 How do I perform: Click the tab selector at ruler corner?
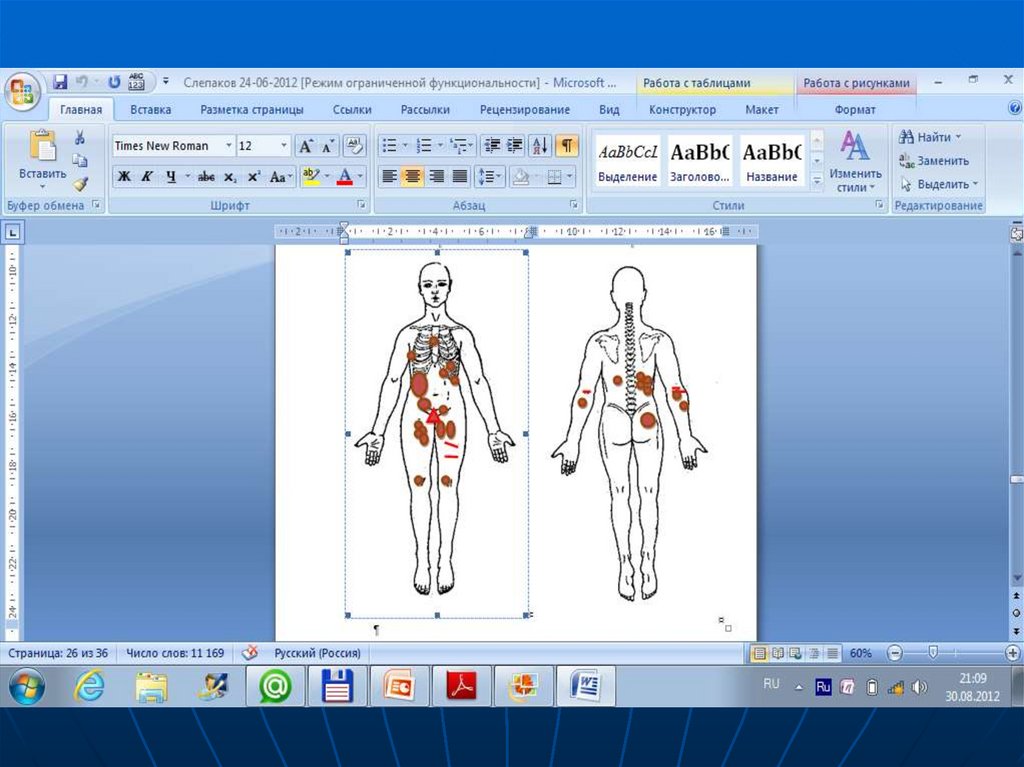click(x=13, y=232)
